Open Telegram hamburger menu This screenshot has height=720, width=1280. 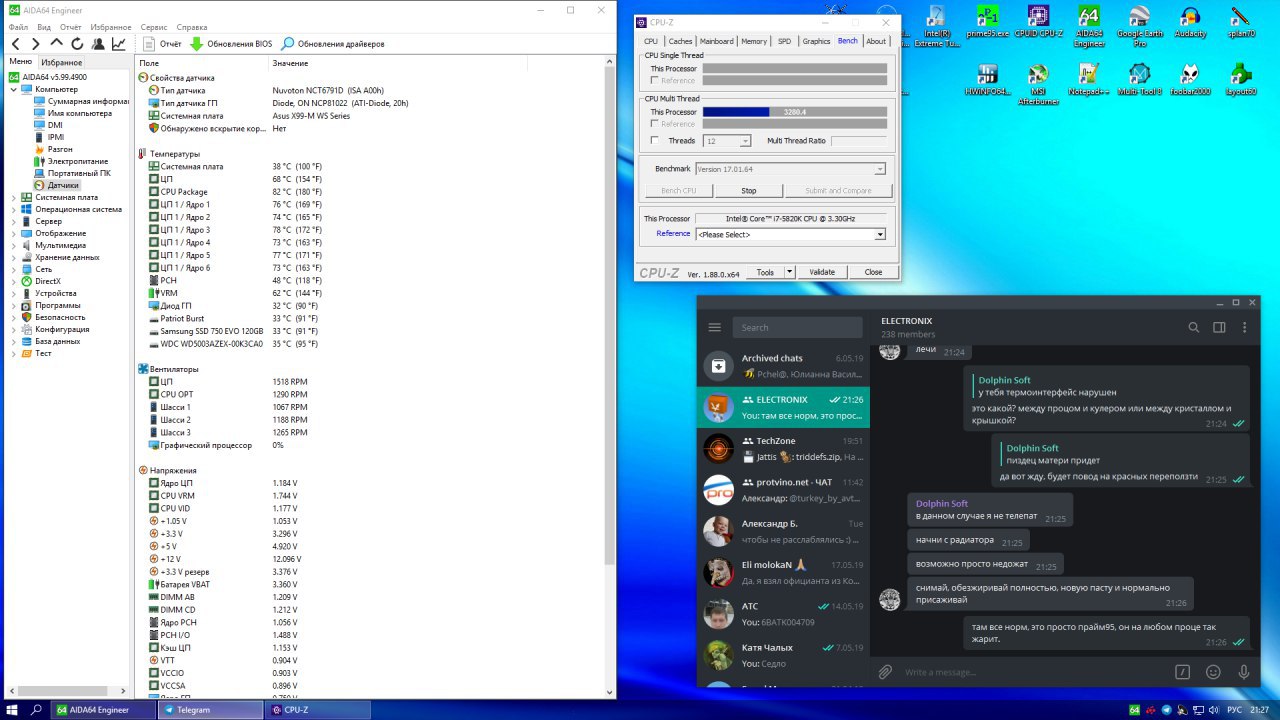tap(714, 327)
